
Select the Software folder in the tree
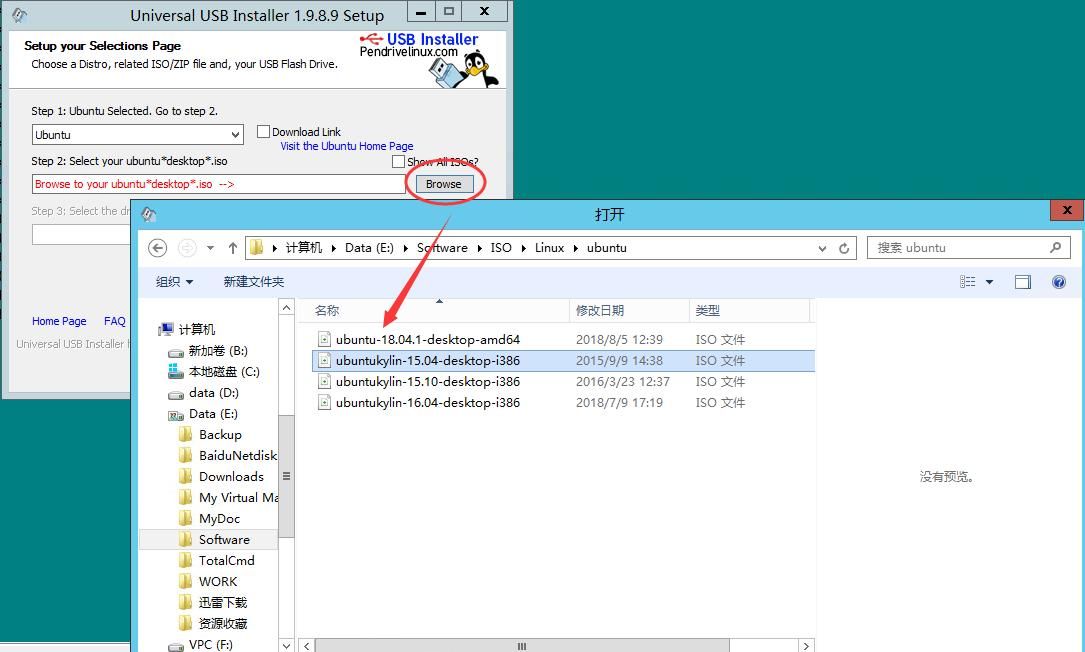tap(224, 540)
